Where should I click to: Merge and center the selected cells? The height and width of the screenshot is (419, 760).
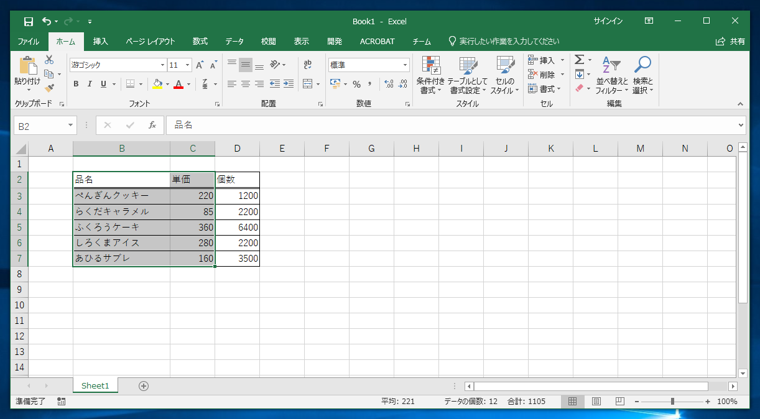[307, 84]
